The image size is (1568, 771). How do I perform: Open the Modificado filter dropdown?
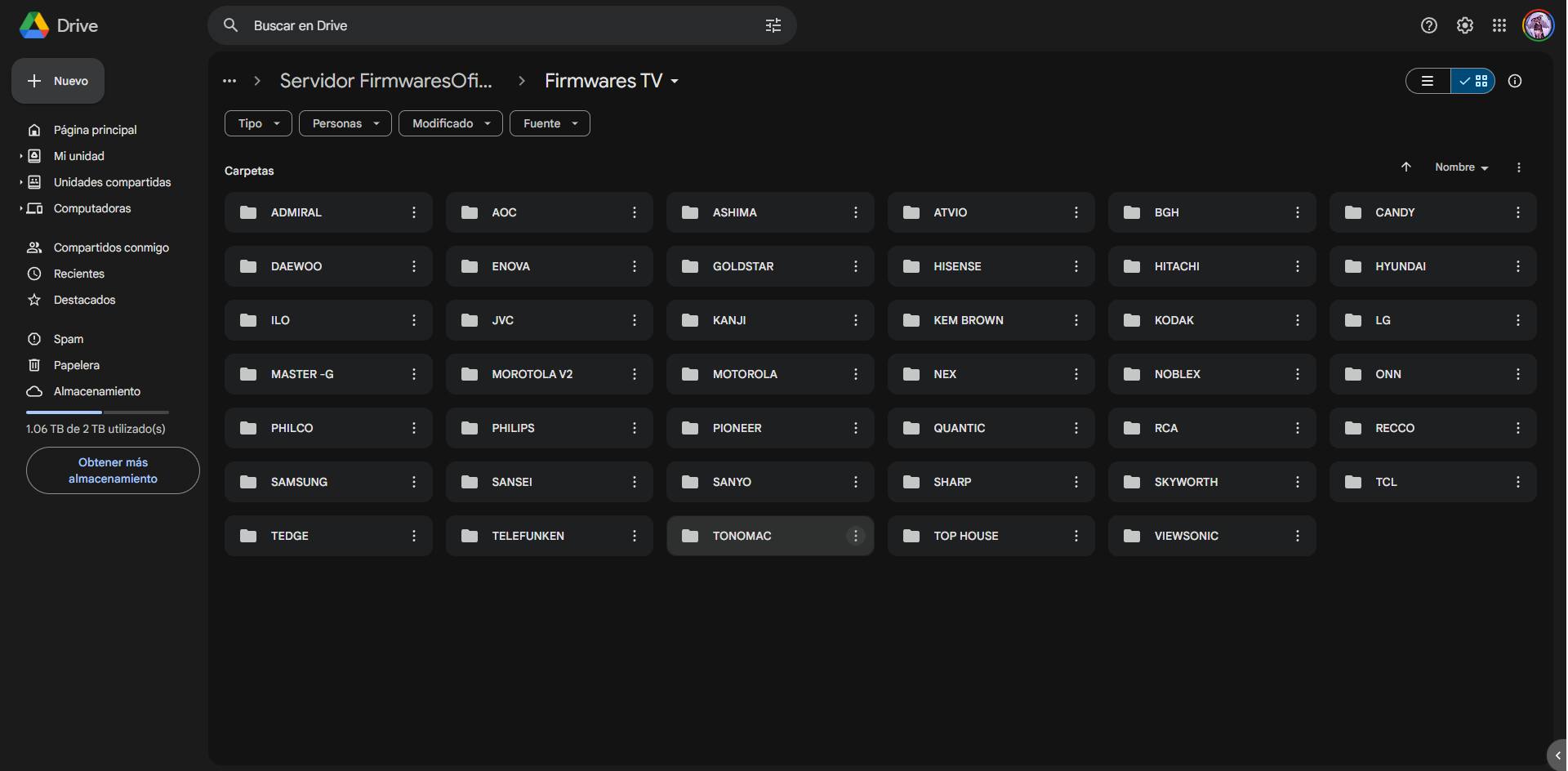click(x=451, y=123)
